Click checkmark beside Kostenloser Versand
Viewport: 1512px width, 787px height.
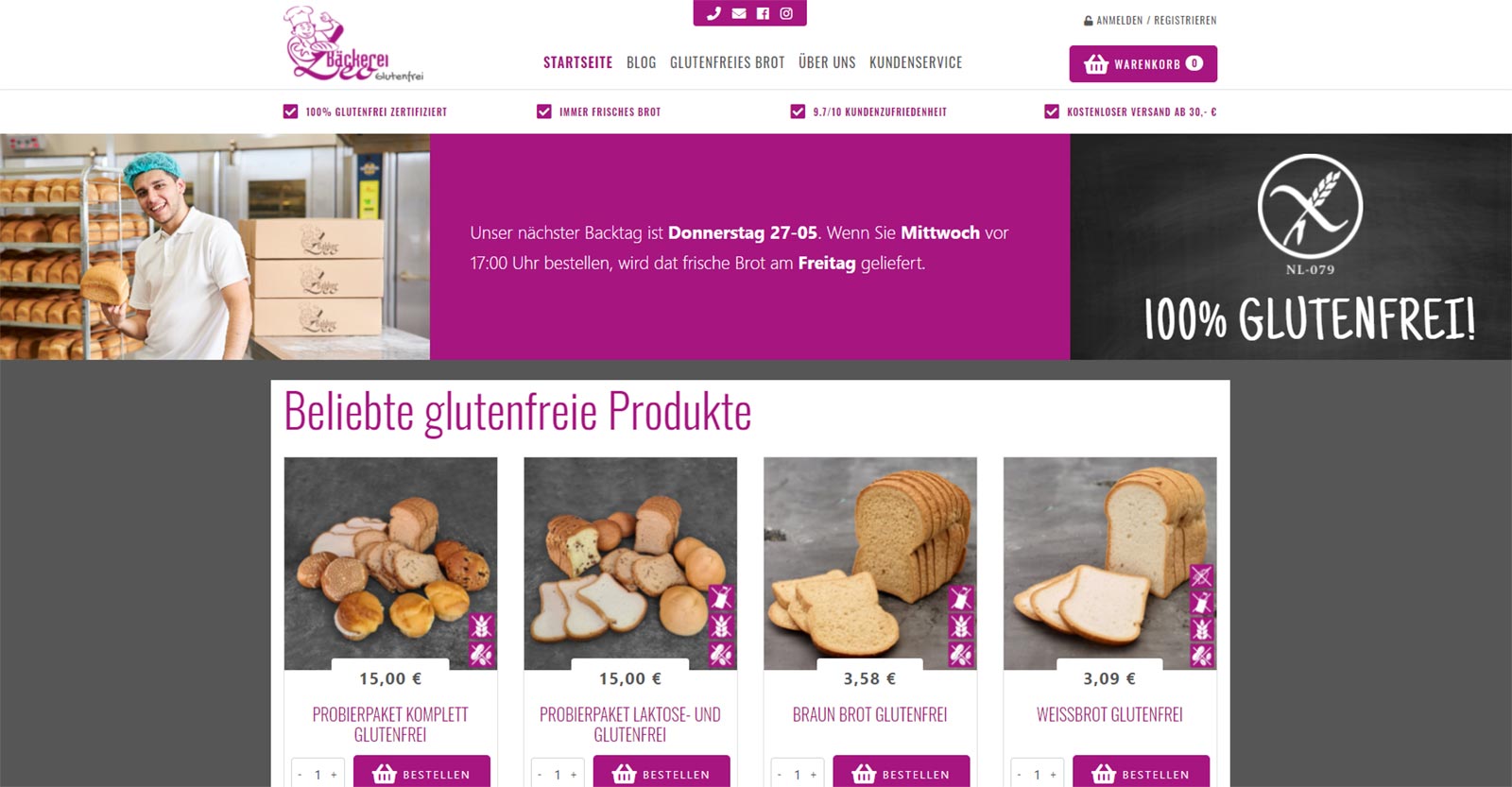1052,111
